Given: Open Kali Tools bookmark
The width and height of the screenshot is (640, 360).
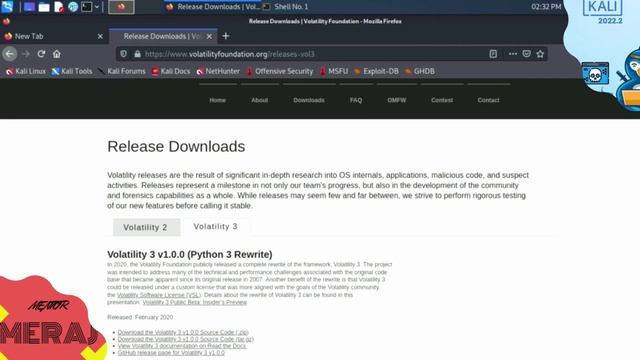Looking at the screenshot, I should [x=72, y=71].
